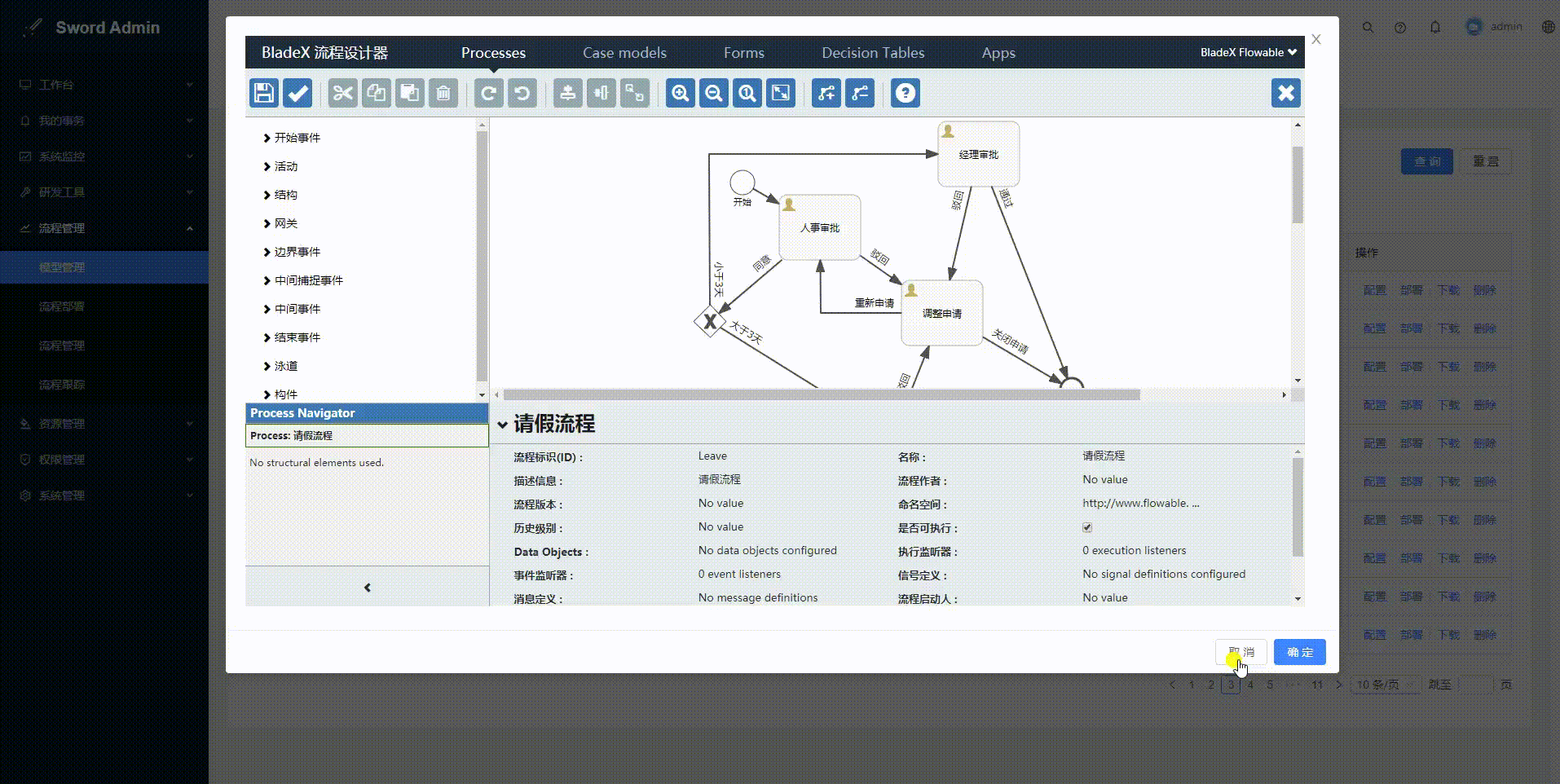Save the model with the floppy icon

pos(264,93)
